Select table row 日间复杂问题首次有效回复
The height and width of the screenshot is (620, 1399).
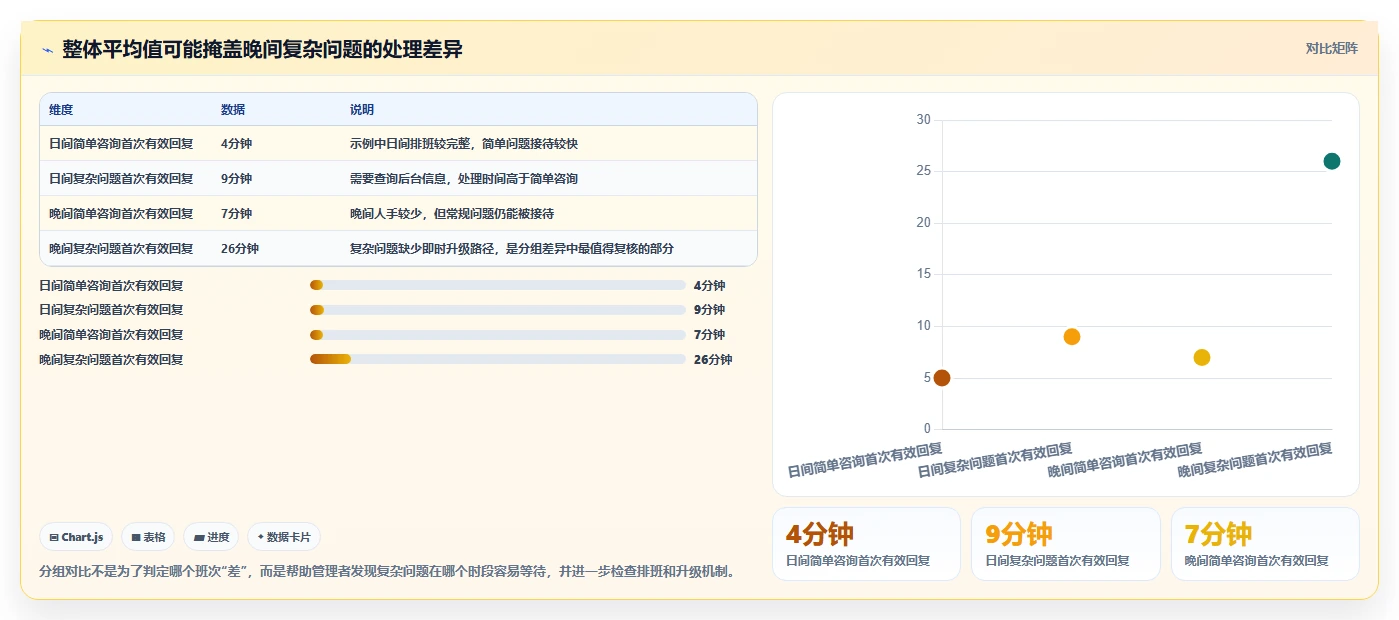click(x=398, y=179)
